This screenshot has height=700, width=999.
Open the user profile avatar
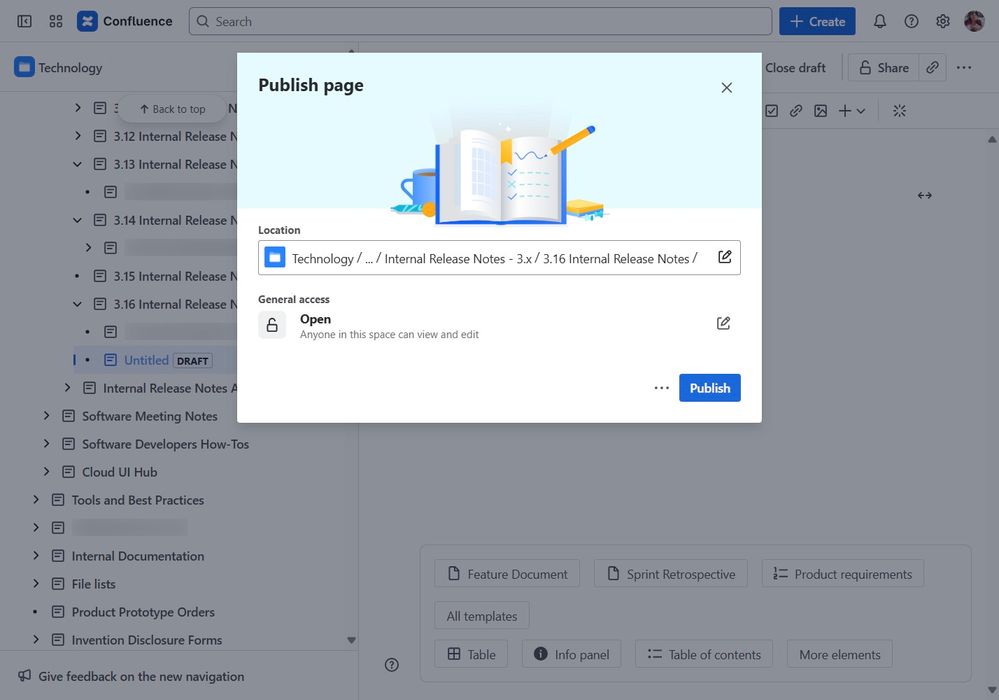tap(974, 22)
